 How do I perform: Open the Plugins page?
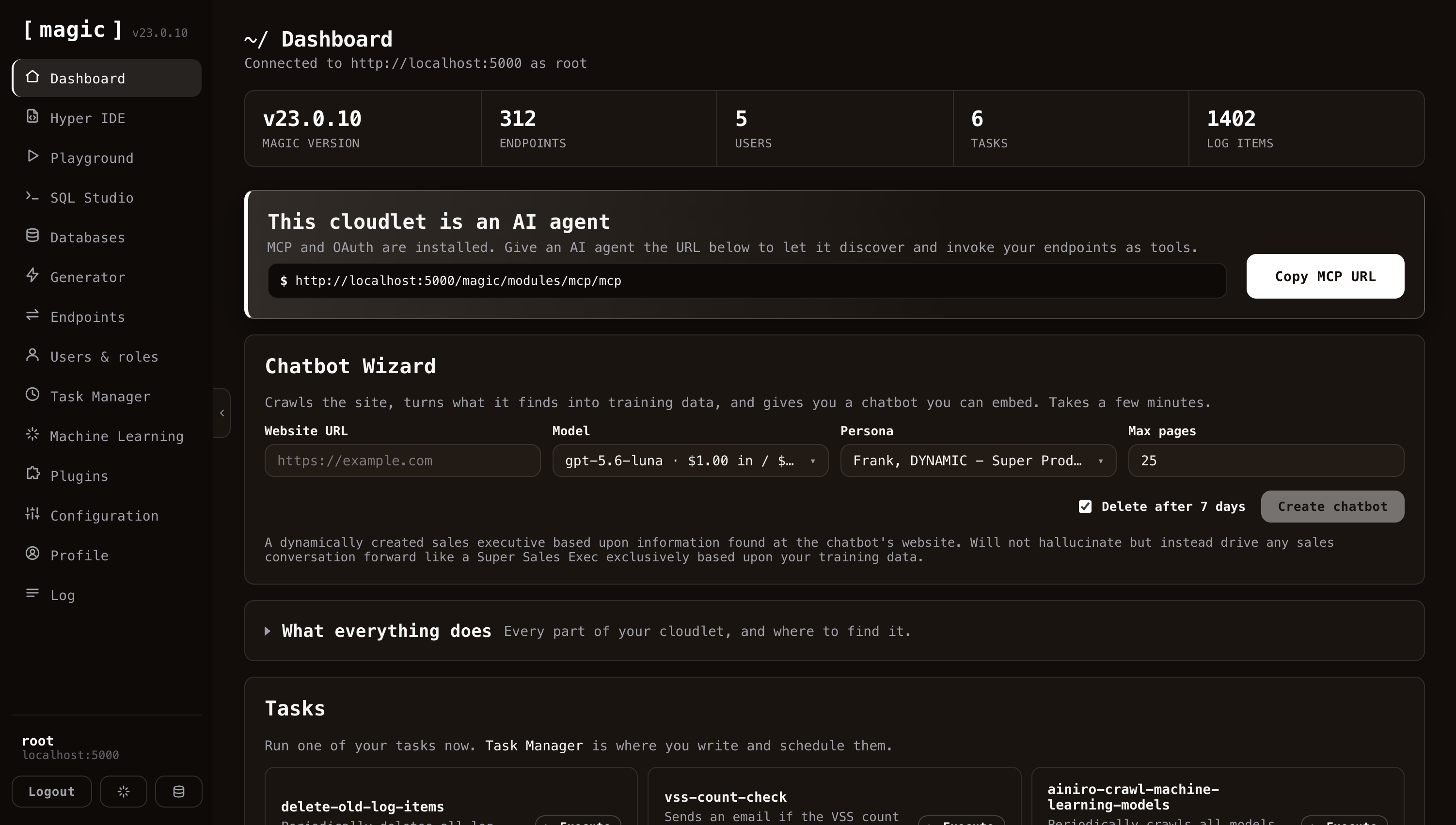[107, 476]
